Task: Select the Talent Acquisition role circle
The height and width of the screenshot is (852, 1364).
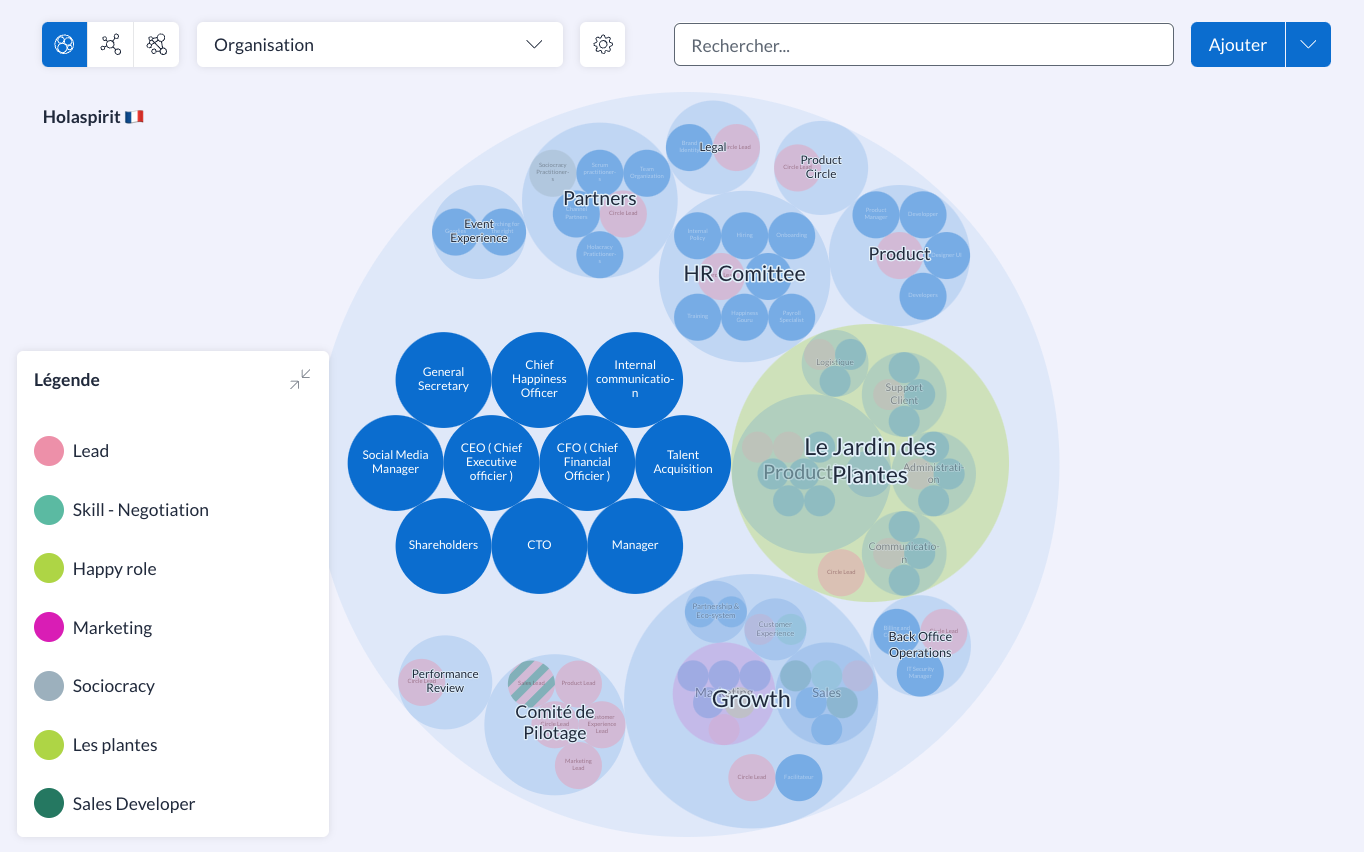Action: (x=683, y=462)
